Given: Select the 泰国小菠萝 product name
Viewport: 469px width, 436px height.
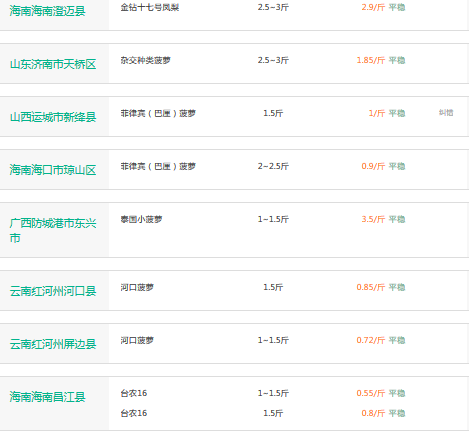Looking at the screenshot, I should (141, 219).
